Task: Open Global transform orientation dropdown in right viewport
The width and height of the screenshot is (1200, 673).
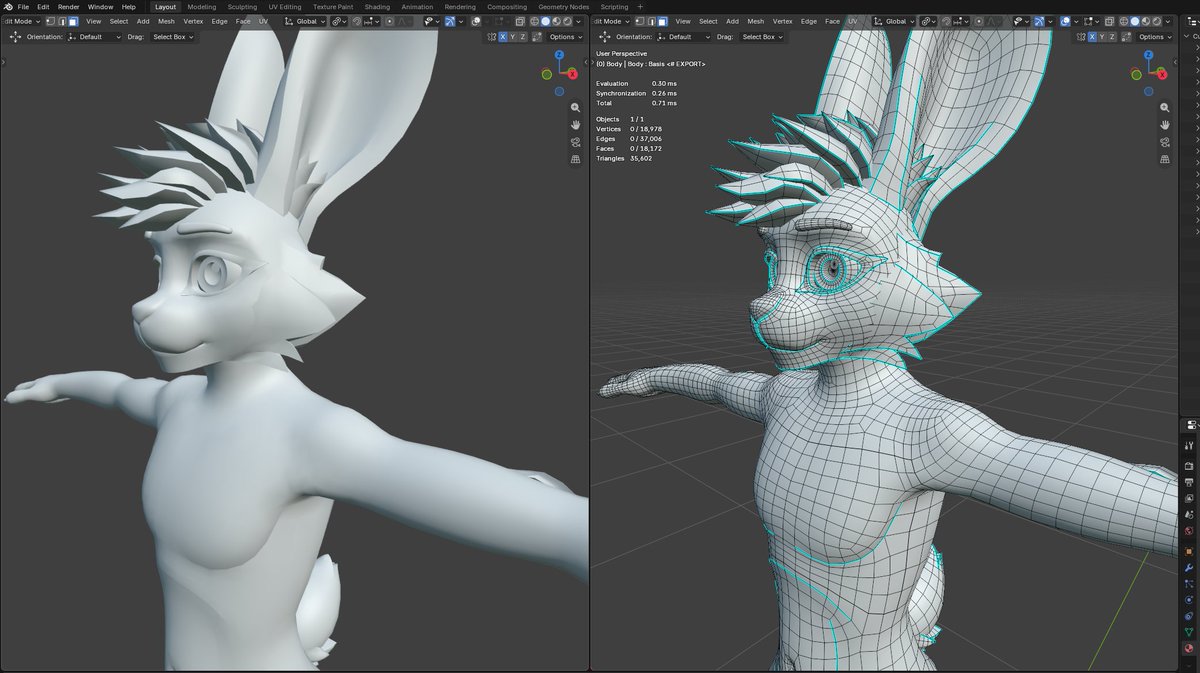Action: 895,21
